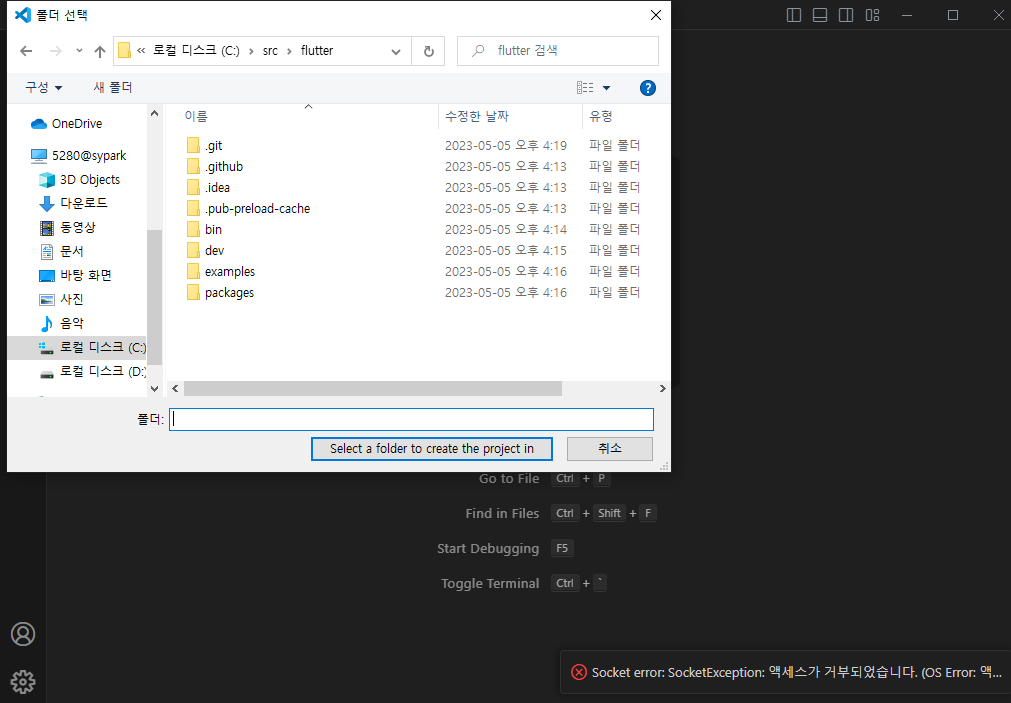Create a new folder with 새 폴더
1011x703 pixels.
pos(113,88)
